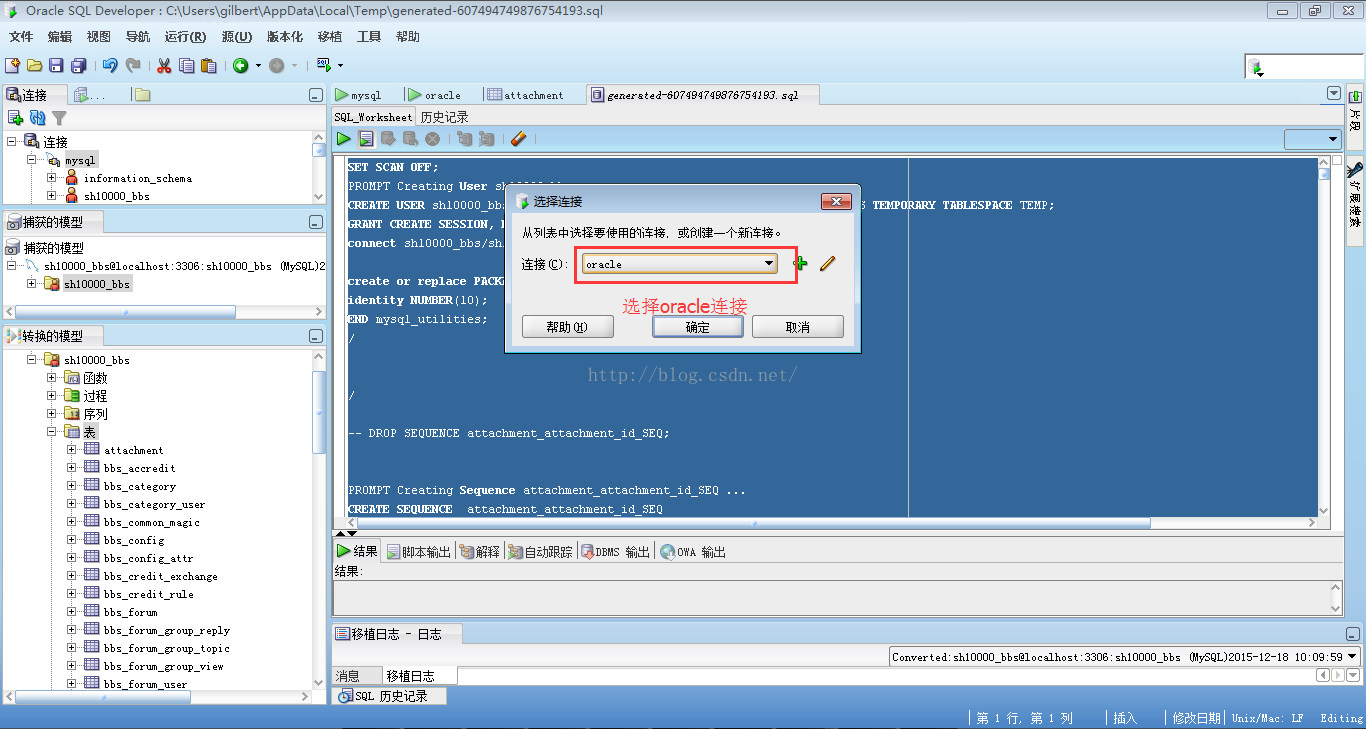Copy selection with the Copy icon
The image size is (1366, 729).
point(186,65)
